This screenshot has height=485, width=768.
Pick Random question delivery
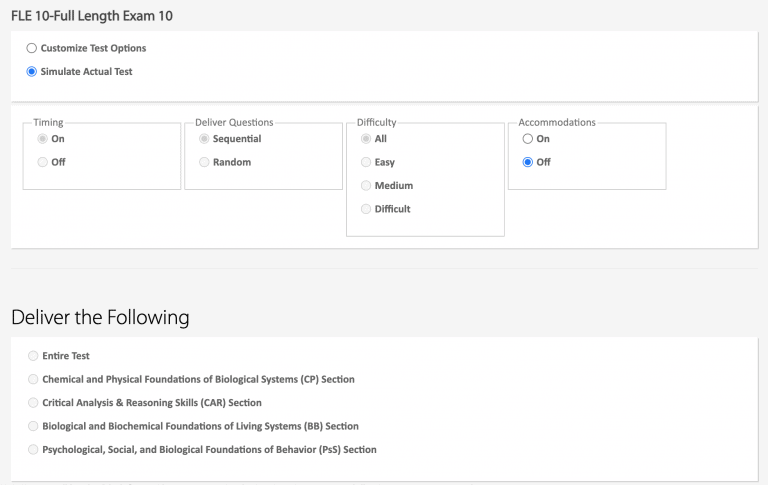[204, 162]
